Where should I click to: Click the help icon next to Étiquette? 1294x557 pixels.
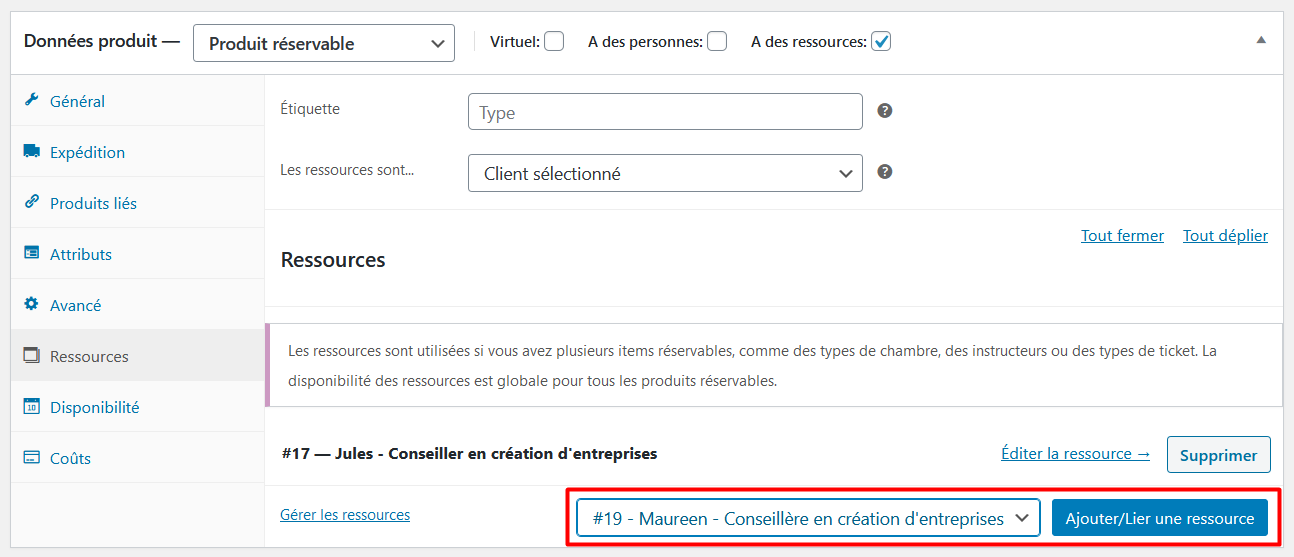(x=884, y=111)
